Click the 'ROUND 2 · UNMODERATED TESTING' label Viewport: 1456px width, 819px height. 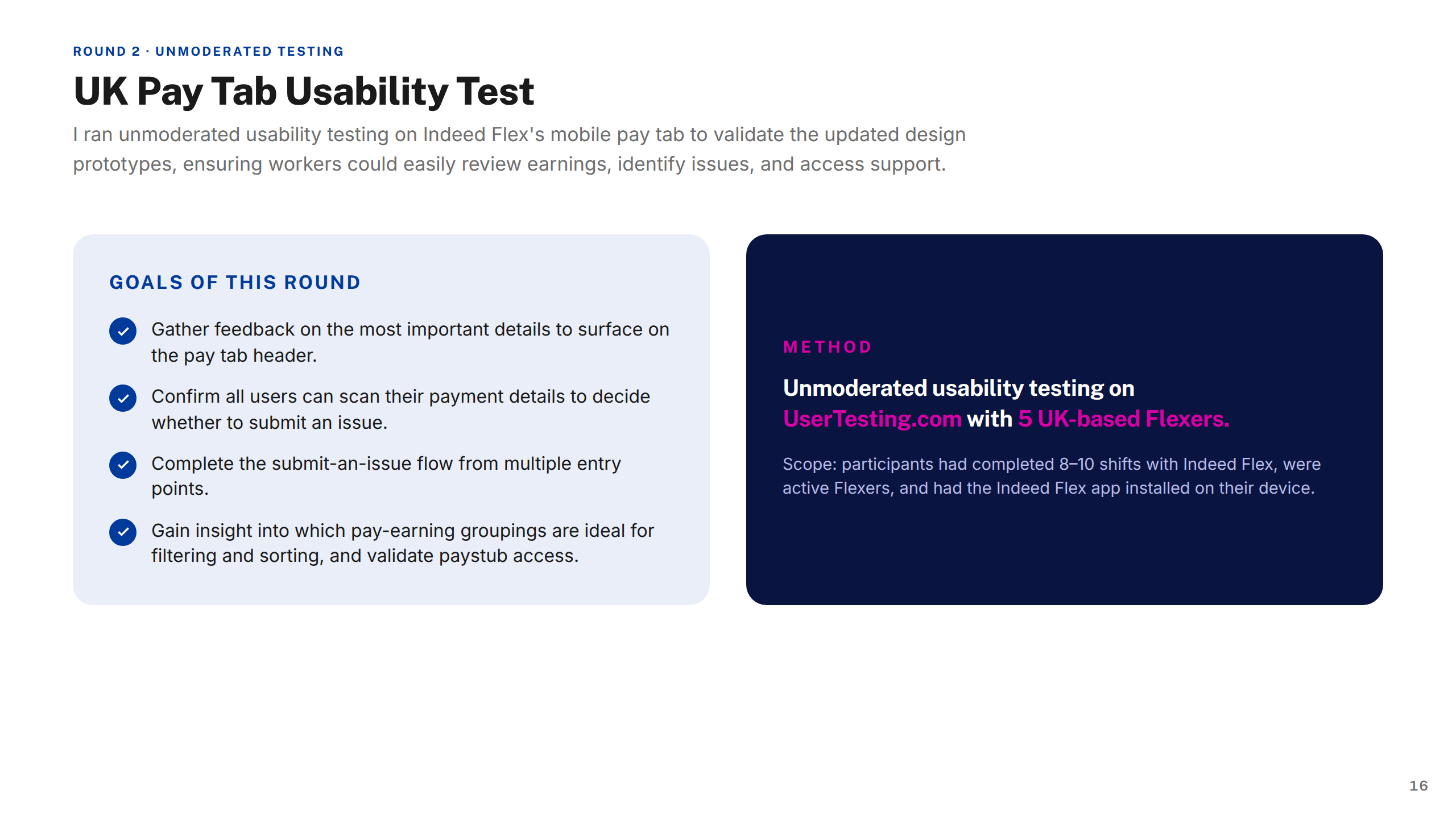tap(208, 51)
